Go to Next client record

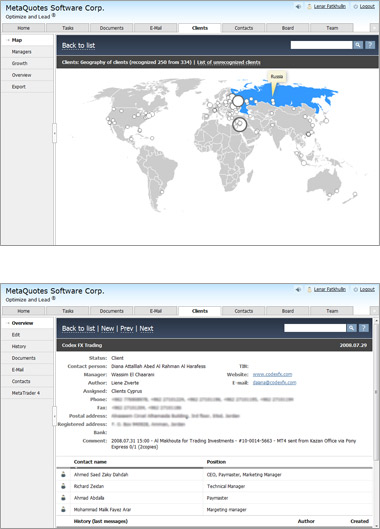coord(146,329)
